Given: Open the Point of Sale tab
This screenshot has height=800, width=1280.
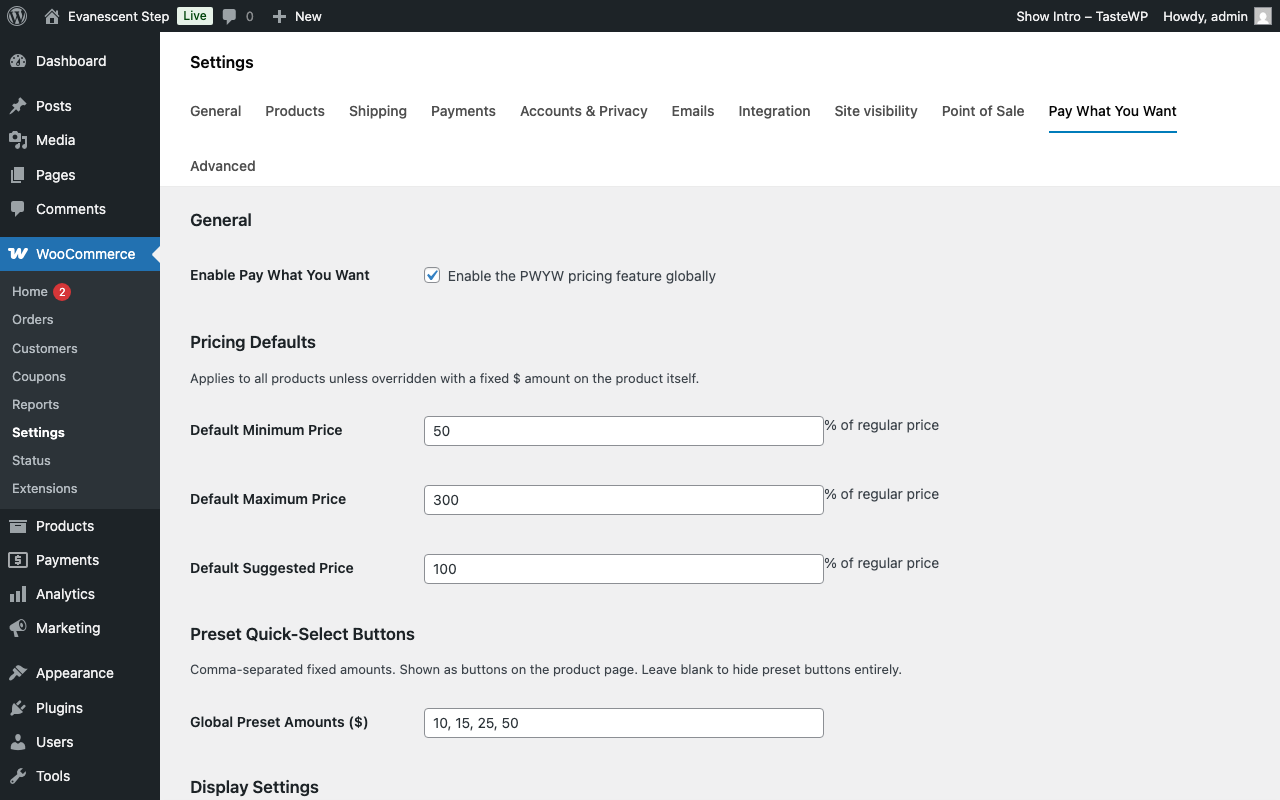Looking at the screenshot, I should [x=983, y=111].
